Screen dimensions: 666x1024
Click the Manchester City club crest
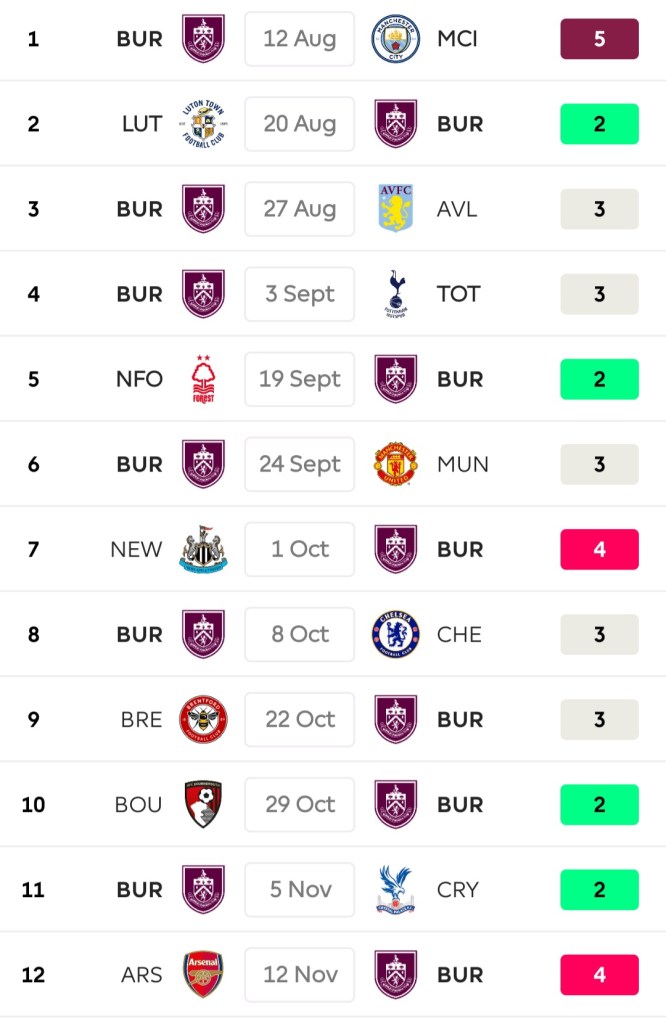[x=395, y=39]
